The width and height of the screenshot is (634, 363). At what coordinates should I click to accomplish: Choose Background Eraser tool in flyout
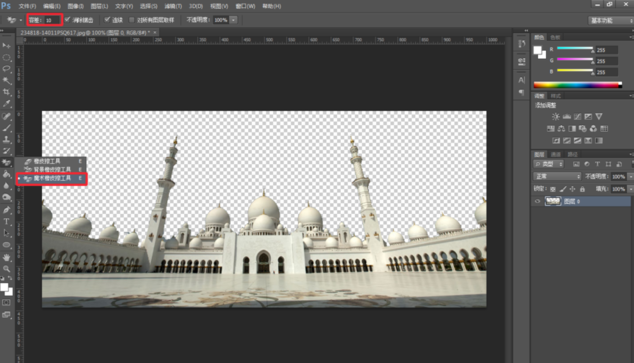(51, 169)
